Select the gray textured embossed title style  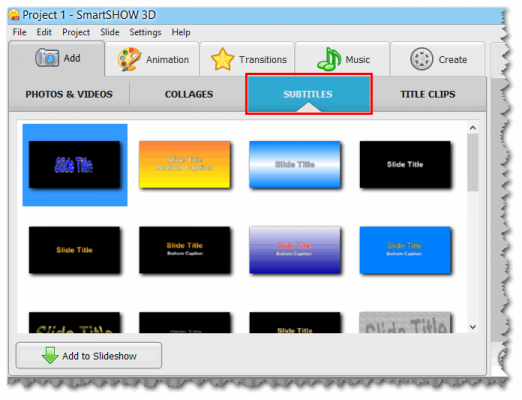pyautogui.click(x=405, y=323)
